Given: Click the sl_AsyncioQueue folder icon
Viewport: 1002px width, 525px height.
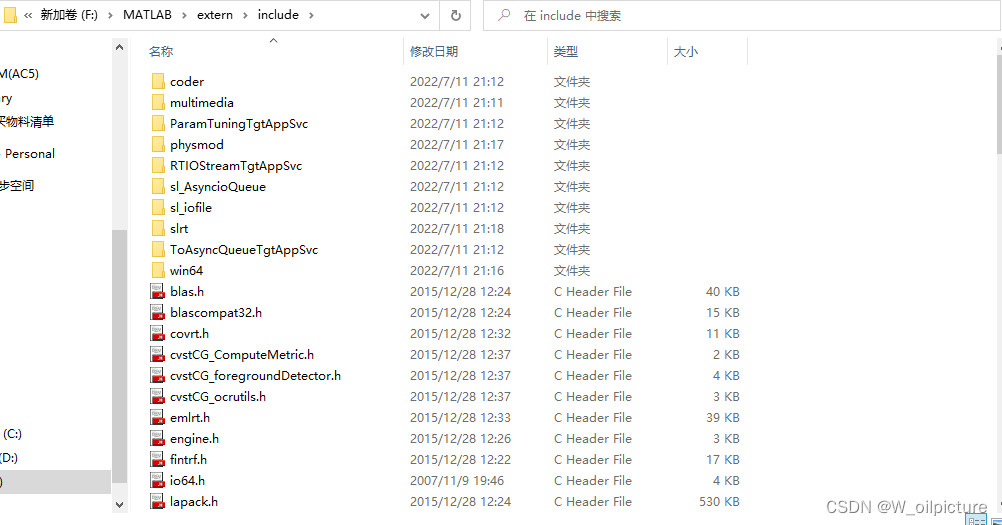Looking at the screenshot, I should coord(158,186).
